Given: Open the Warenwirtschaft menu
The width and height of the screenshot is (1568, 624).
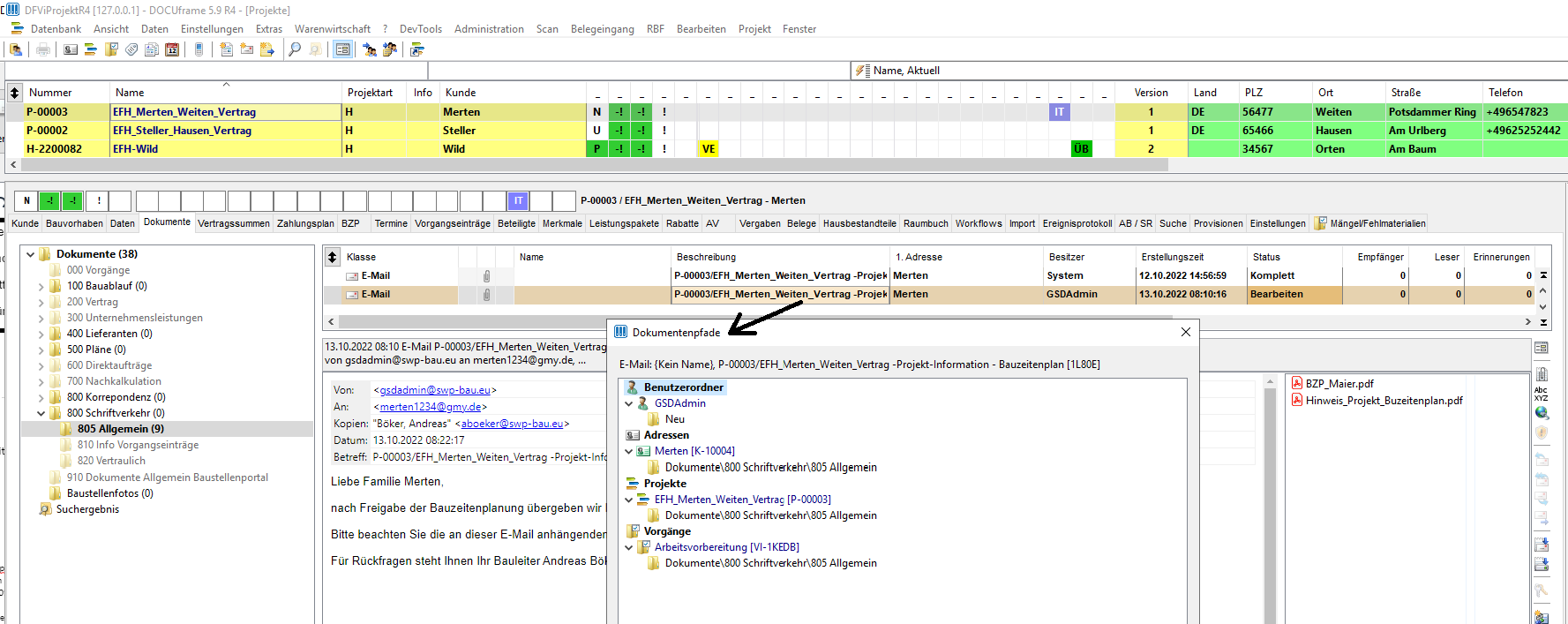Looking at the screenshot, I should click(333, 29).
